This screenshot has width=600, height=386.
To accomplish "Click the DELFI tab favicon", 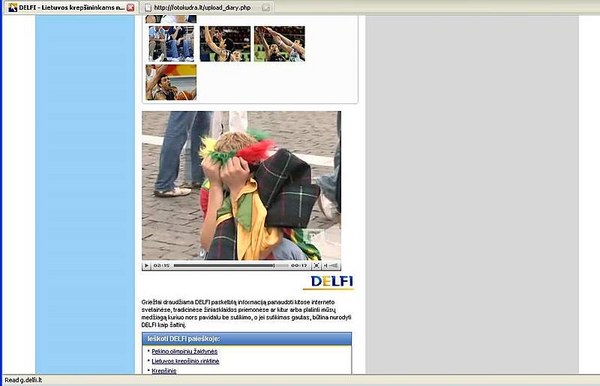I will coord(13,7).
